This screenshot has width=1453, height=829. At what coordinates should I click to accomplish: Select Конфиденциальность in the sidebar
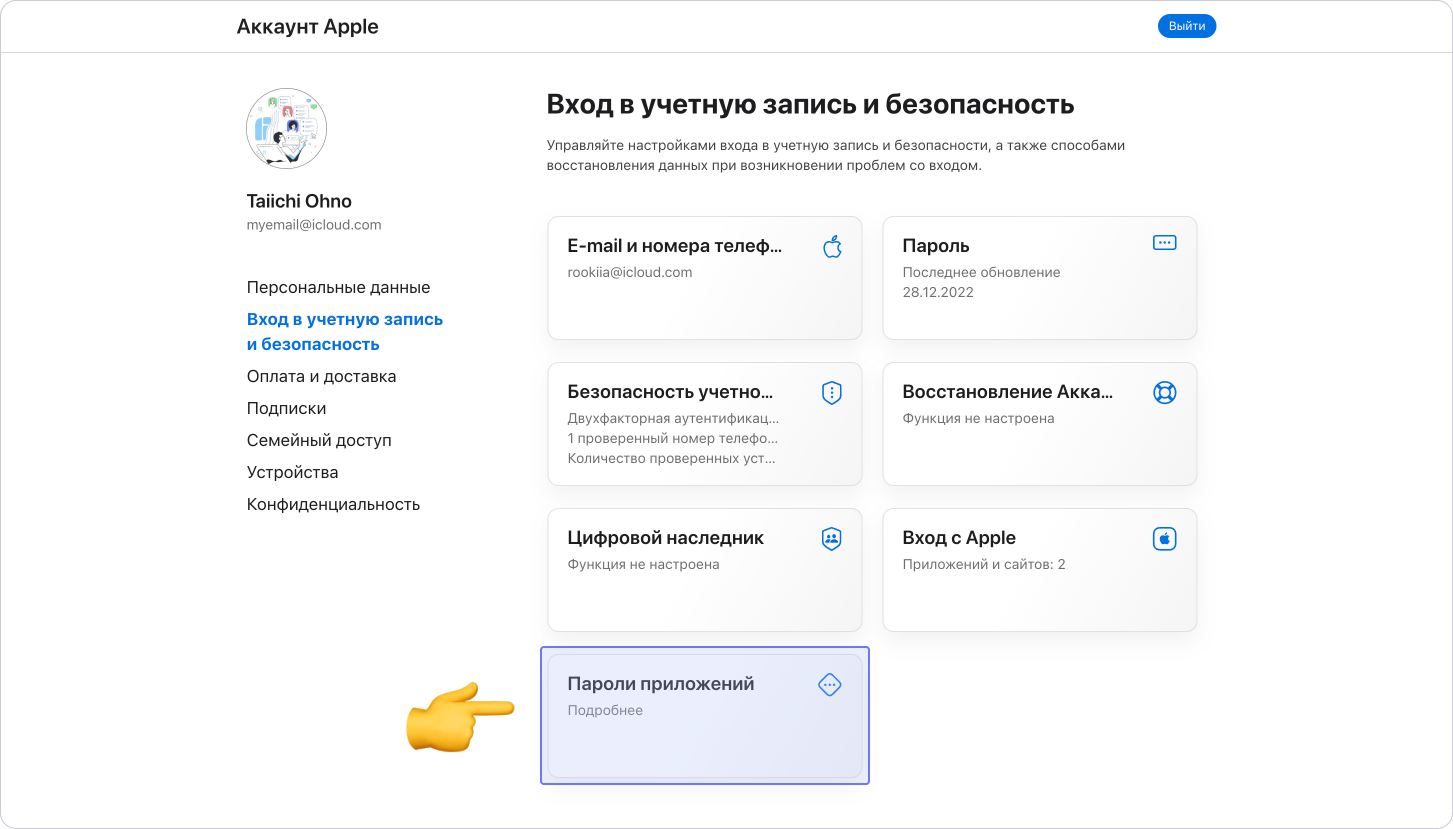coord(333,505)
